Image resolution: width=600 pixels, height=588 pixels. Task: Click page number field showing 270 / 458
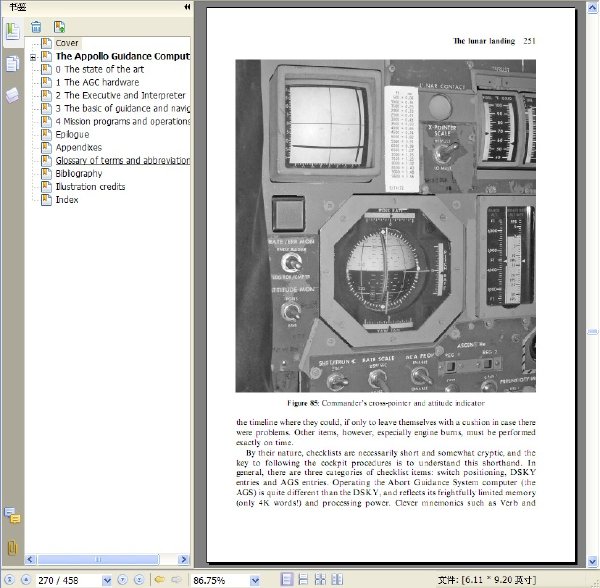[69, 580]
